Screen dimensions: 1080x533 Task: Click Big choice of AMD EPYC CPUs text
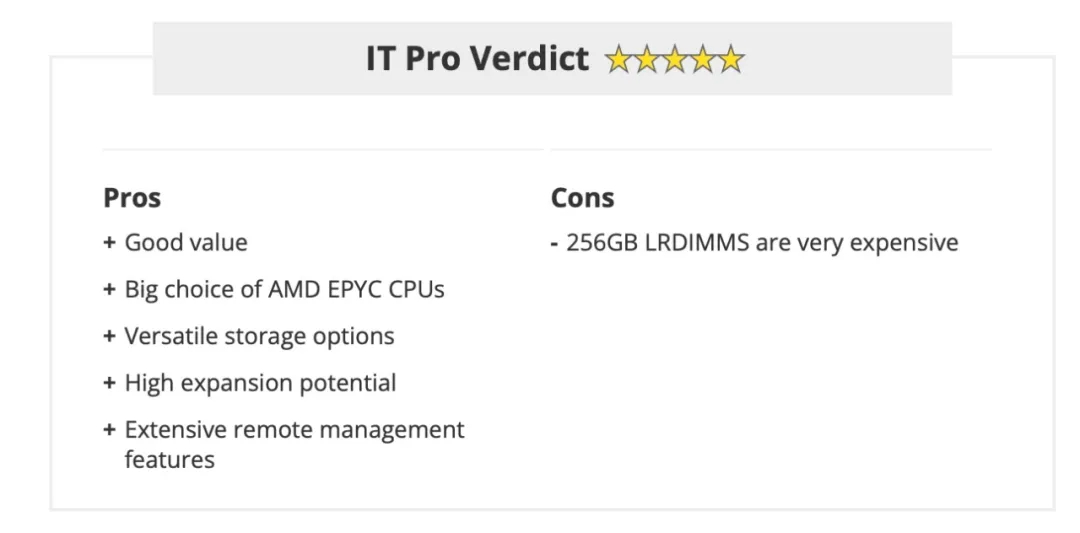[284, 289]
